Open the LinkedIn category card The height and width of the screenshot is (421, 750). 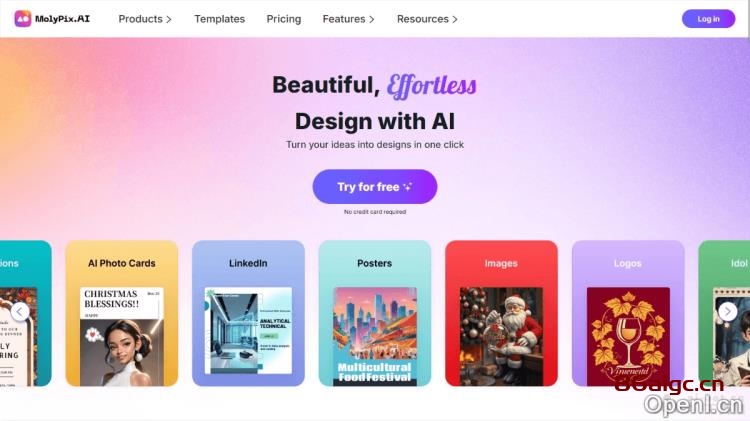[248, 313]
